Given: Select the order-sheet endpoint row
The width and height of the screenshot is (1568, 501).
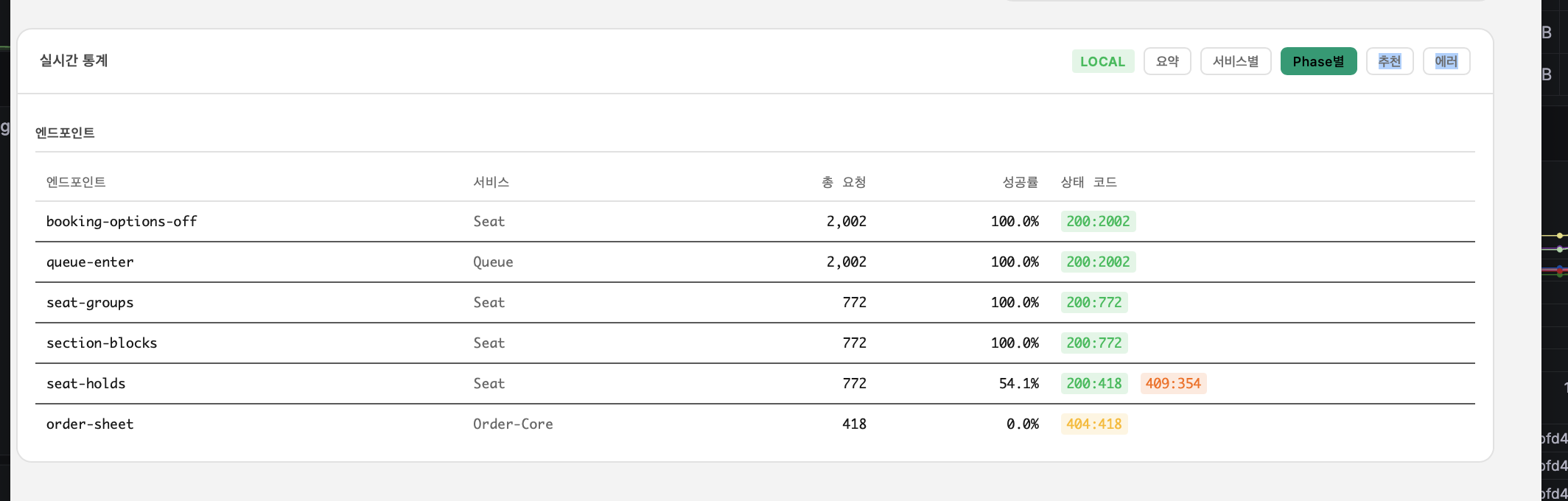Looking at the screenshot, I should pos(90,424).
